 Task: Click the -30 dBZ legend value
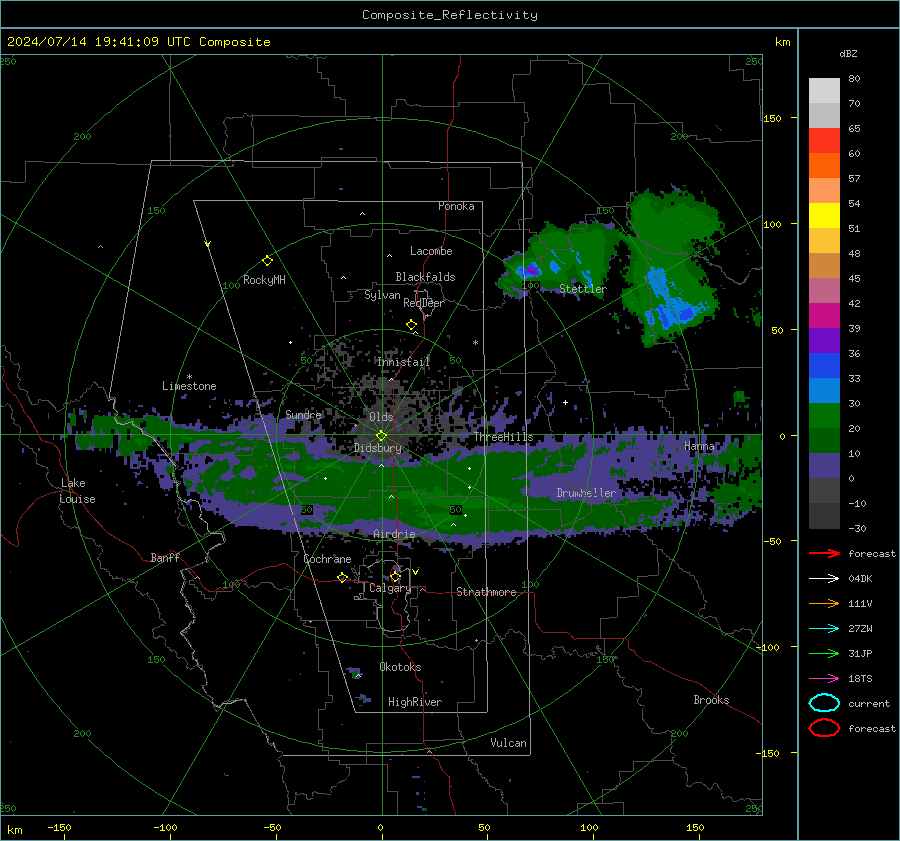click(858, 528)
